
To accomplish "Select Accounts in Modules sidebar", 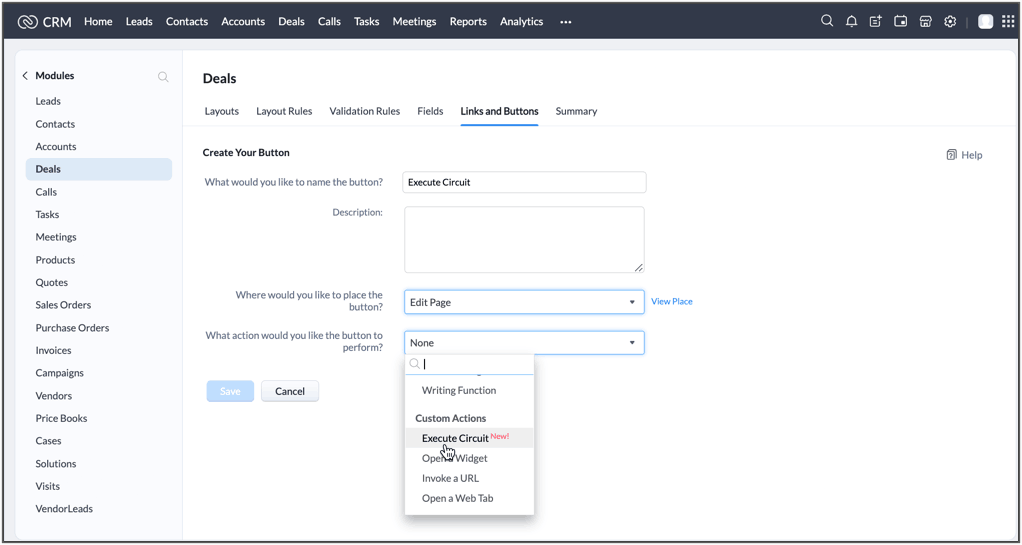I will click(56, 147).
